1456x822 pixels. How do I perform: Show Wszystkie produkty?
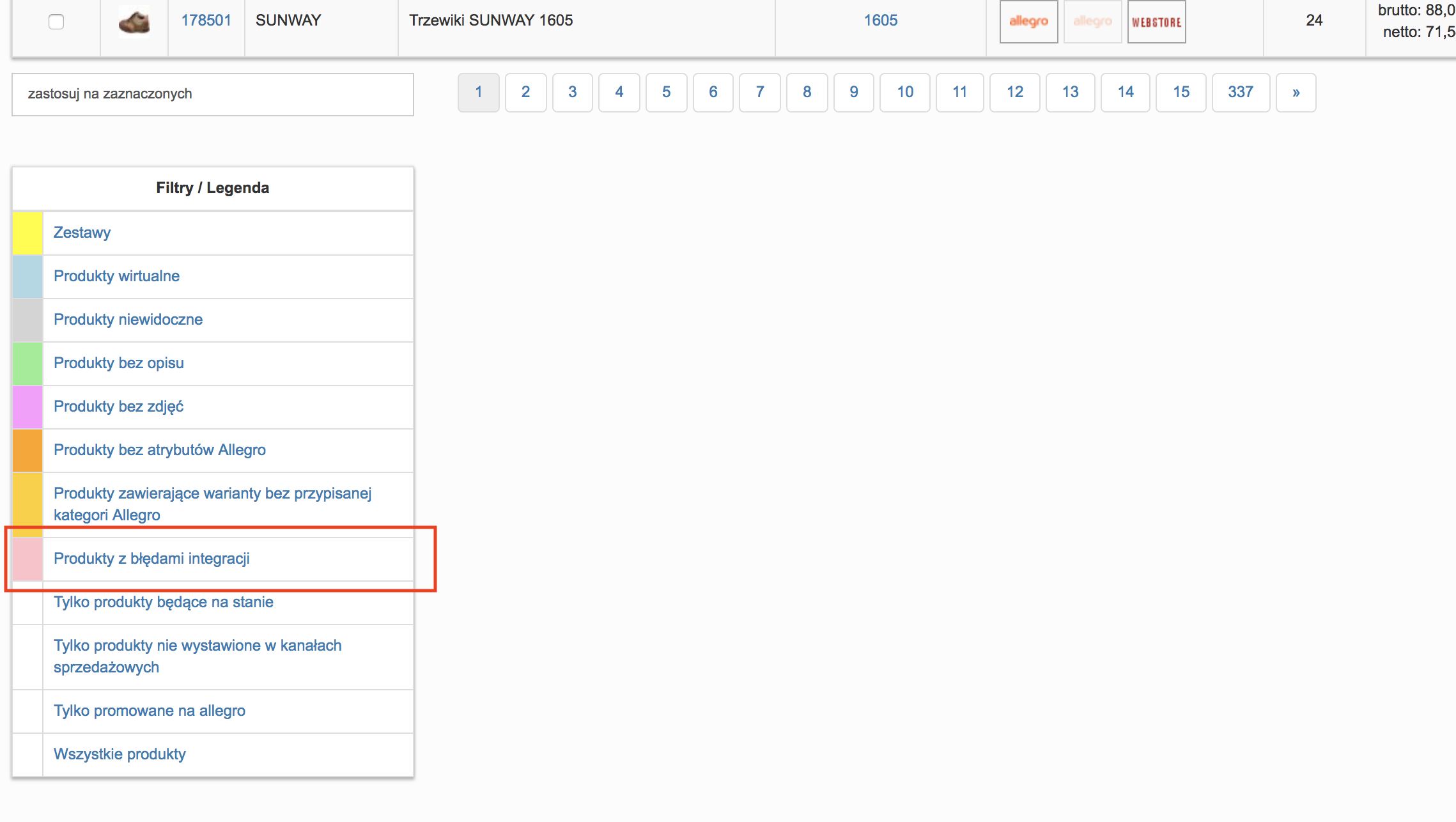pos(120,754)
